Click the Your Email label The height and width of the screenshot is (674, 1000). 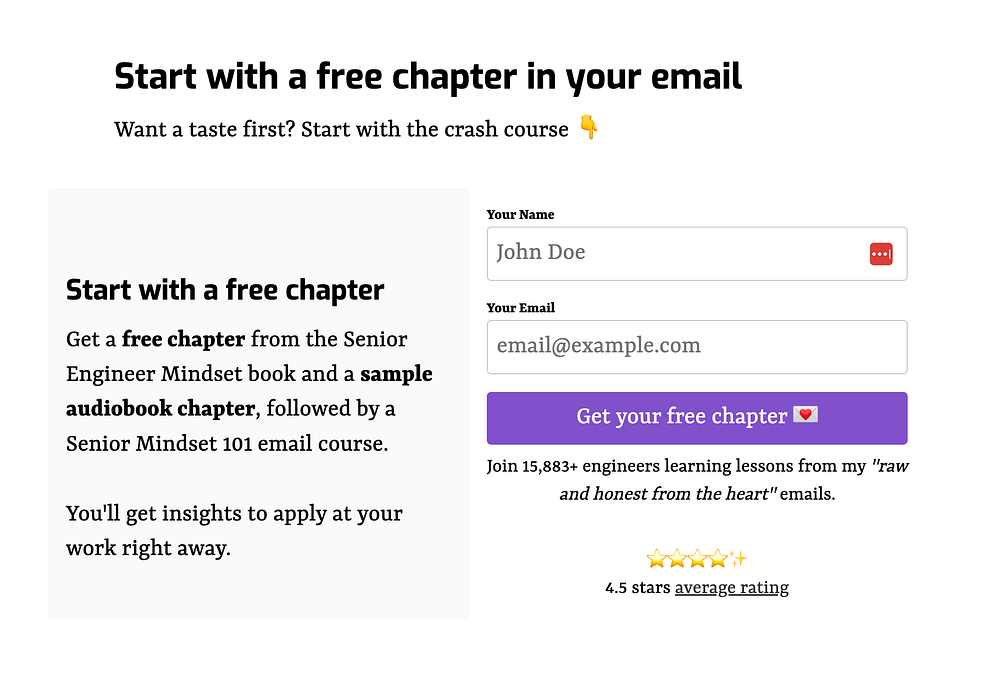point(520,308)
